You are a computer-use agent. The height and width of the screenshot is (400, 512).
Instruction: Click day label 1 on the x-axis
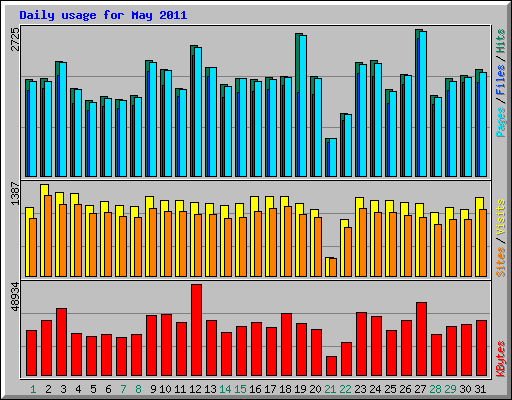(33, 389)
